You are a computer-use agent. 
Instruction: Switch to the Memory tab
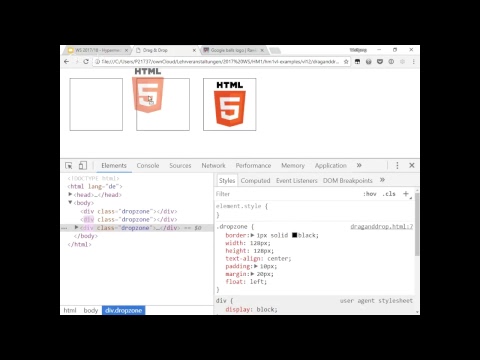(x=293, y=166)
